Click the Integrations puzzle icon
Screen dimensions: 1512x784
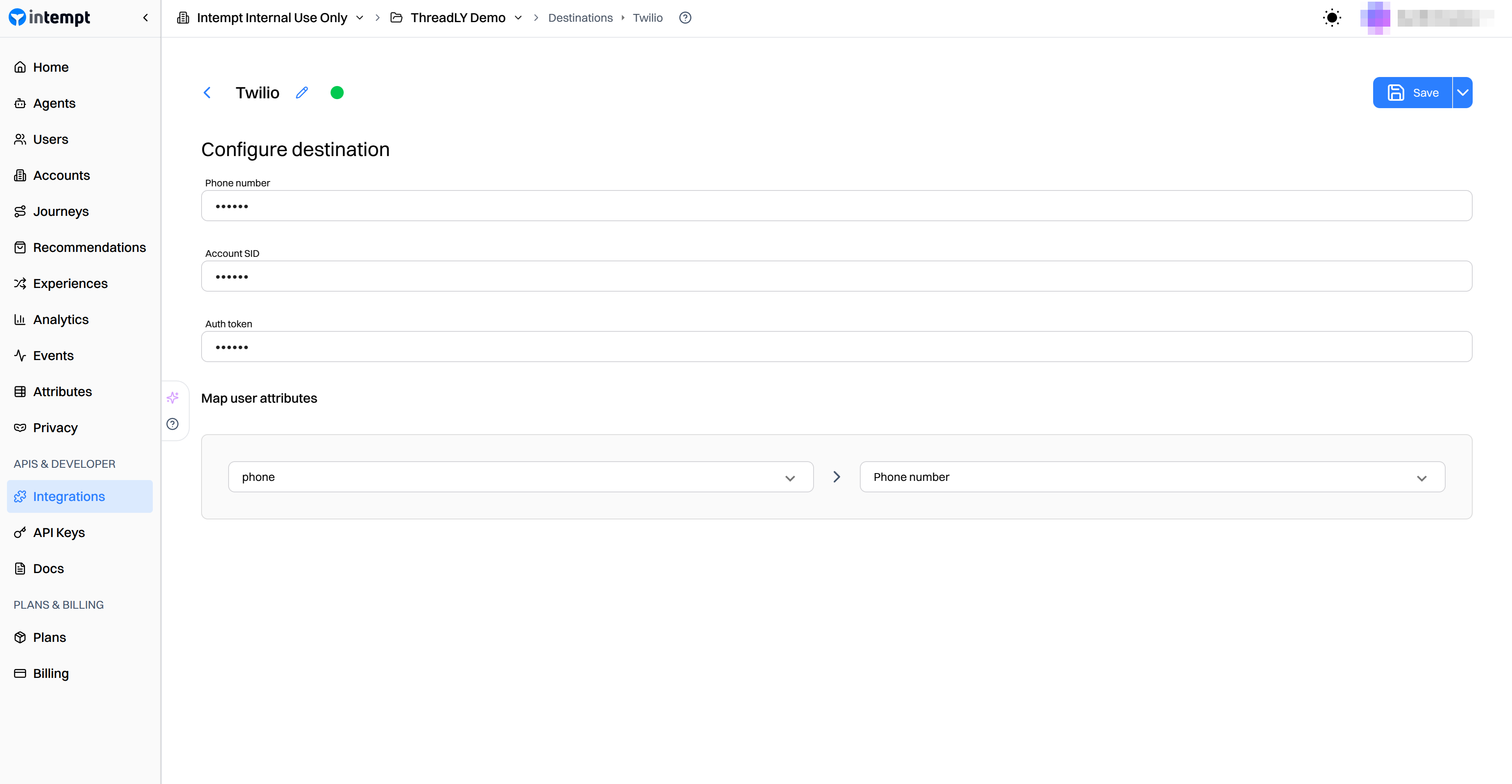point(20,496)
